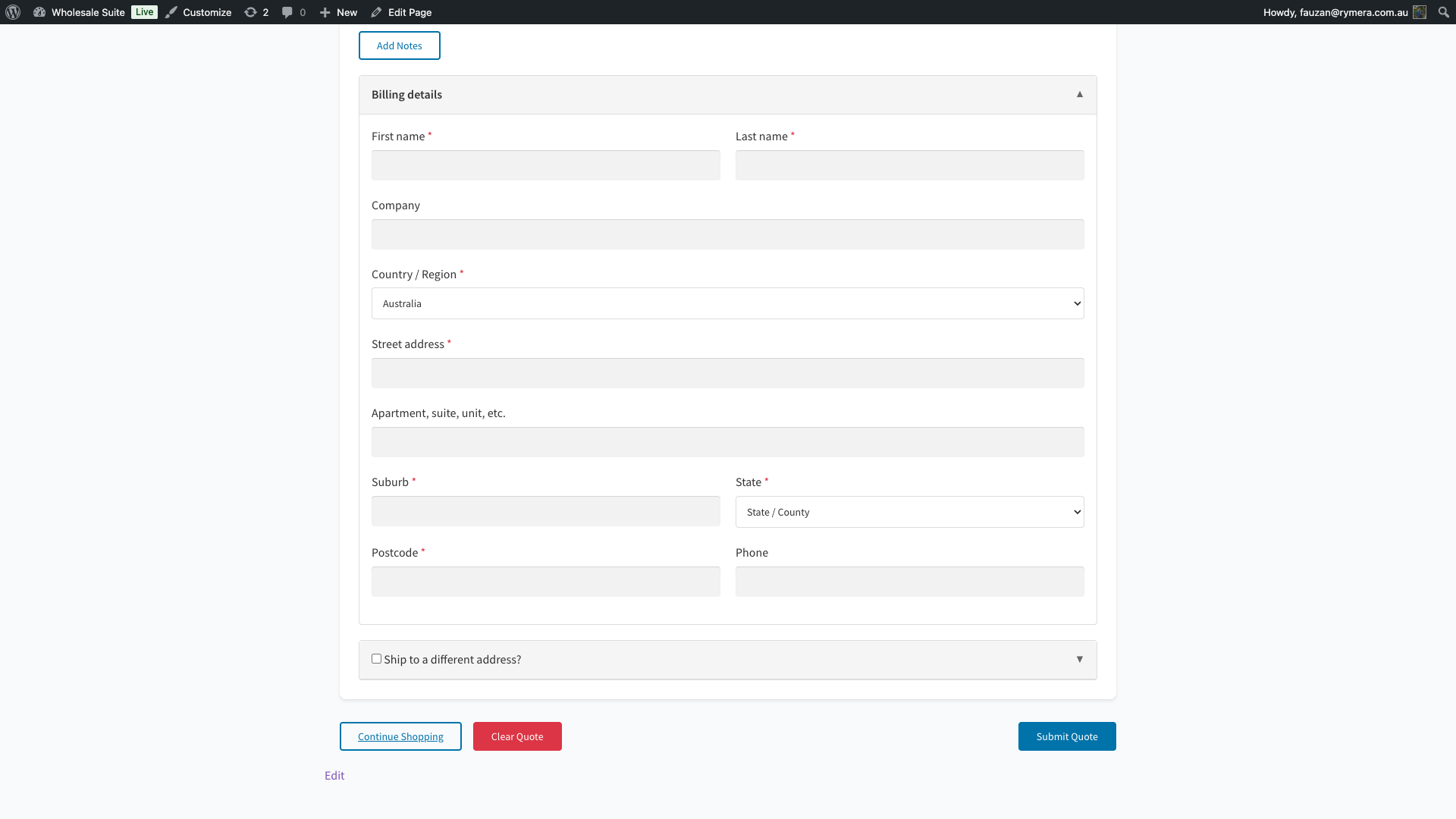Follow the Continue Shopping link

click(x=400, y=736)
